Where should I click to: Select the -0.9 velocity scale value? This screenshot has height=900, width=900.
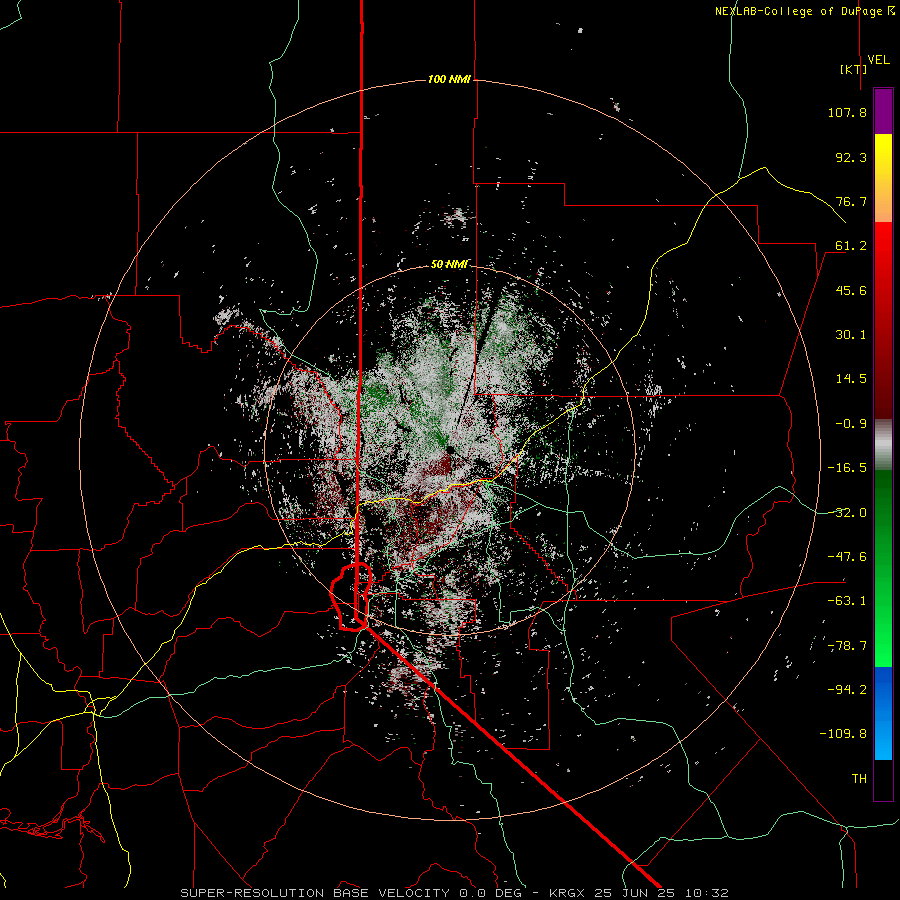coord(851,424)
